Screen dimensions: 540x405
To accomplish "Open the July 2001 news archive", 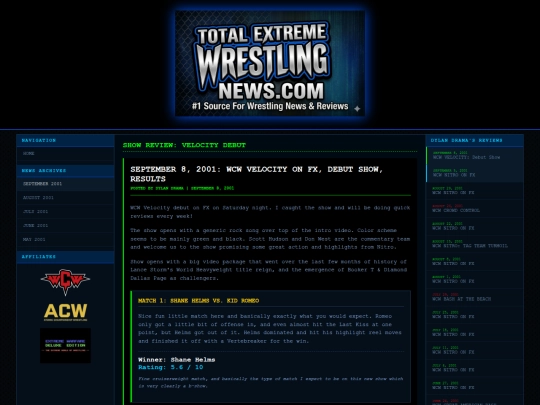I will click(x=65, y=211).
